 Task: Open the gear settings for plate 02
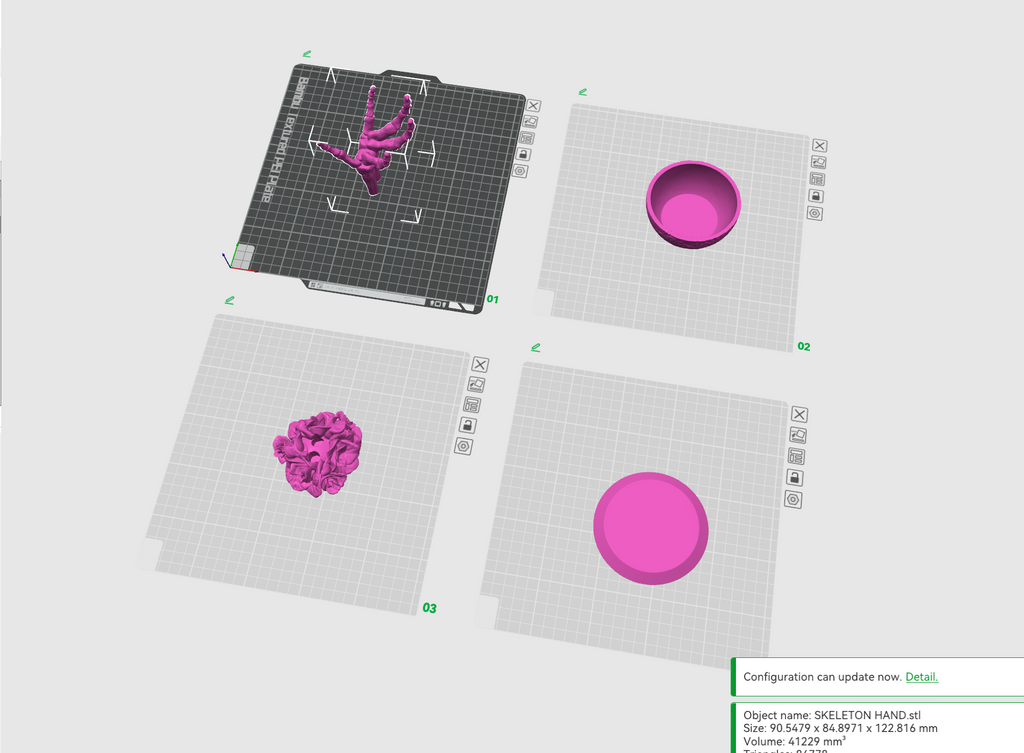click(x=814, y=213)
